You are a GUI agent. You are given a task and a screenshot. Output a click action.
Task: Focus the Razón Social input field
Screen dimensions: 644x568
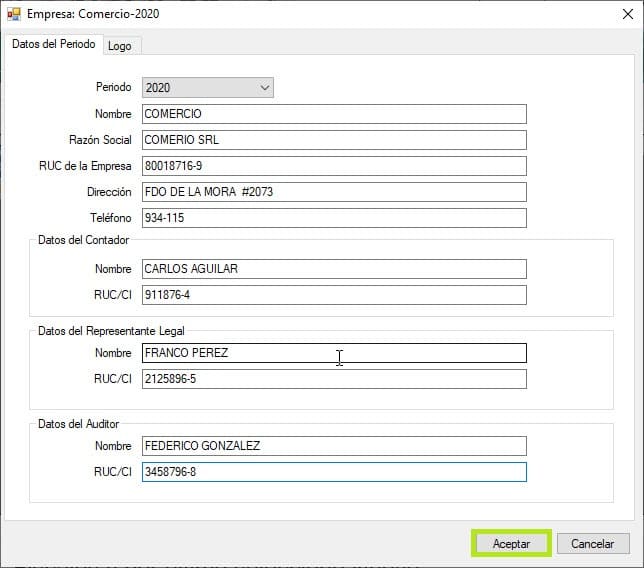[x=334, y=140]
